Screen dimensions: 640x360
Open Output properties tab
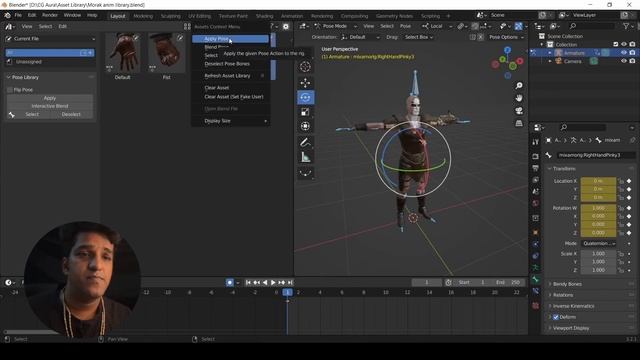click(536, 168)
